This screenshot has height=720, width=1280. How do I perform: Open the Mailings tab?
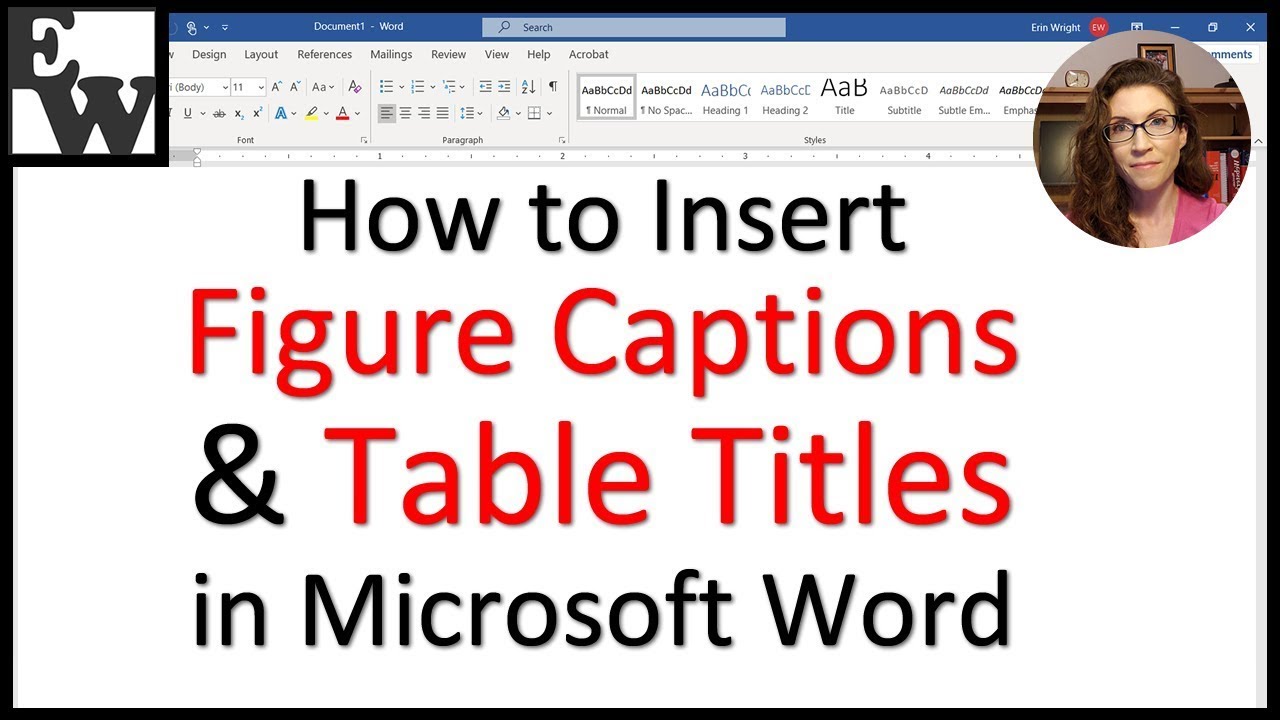tap(391, 54)
